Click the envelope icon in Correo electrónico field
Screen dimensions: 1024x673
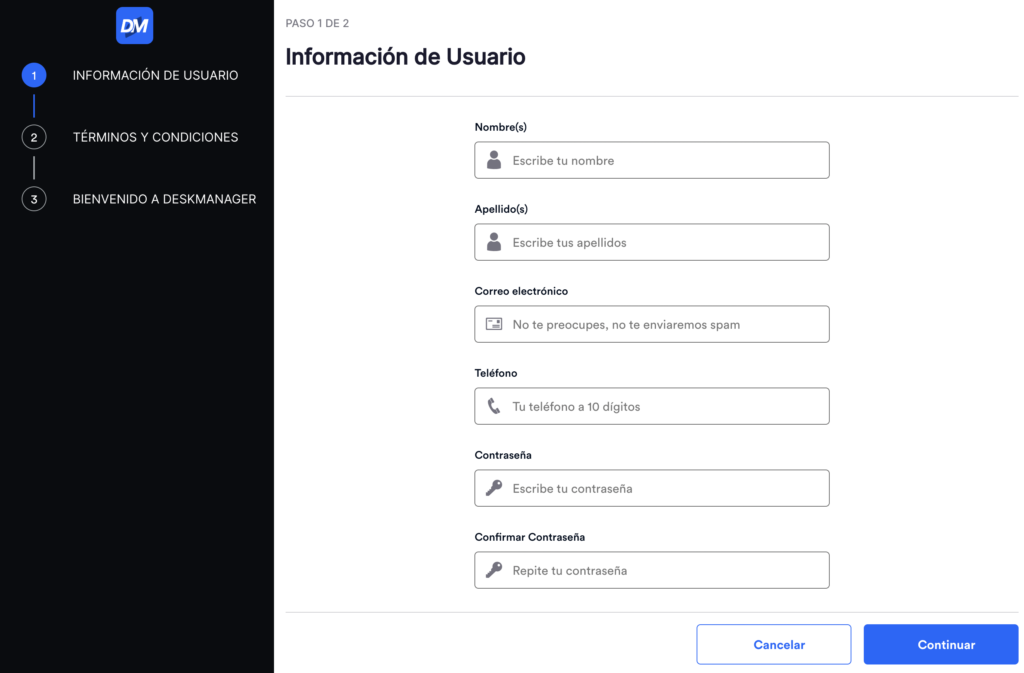pyautogui.click(x=494, y=323)
